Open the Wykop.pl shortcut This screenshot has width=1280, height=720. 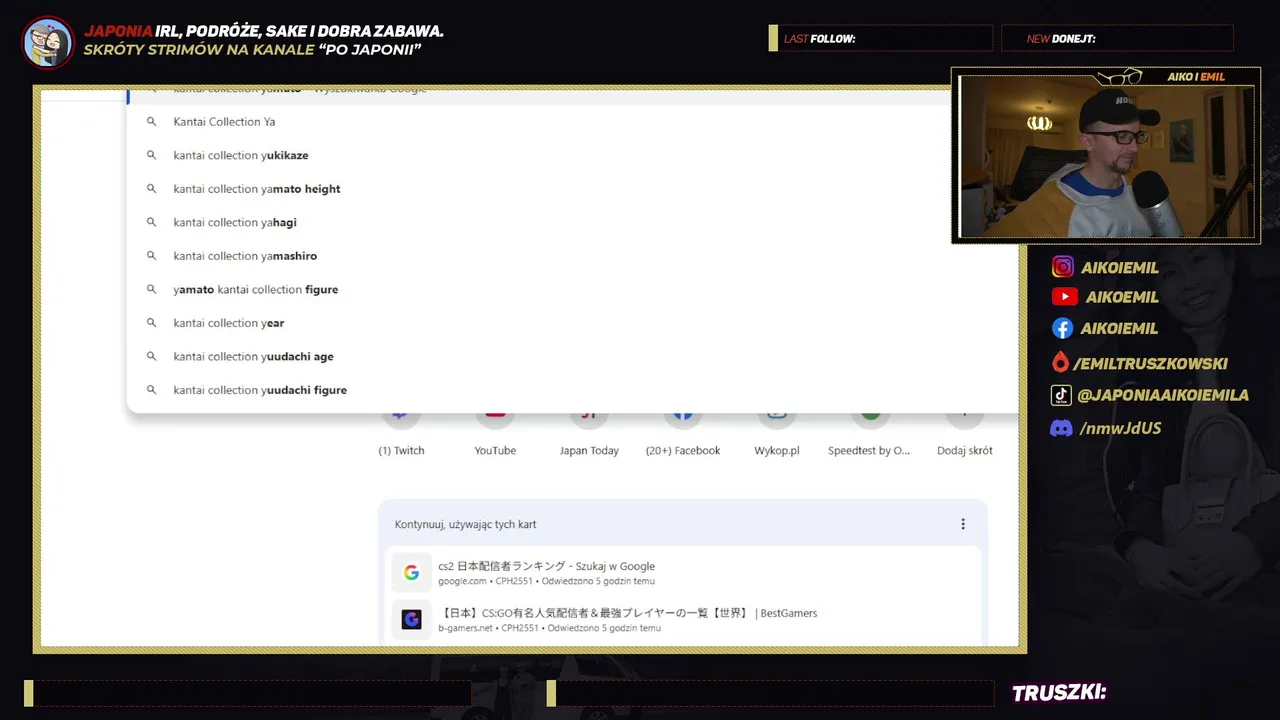[x=777, y=435]
